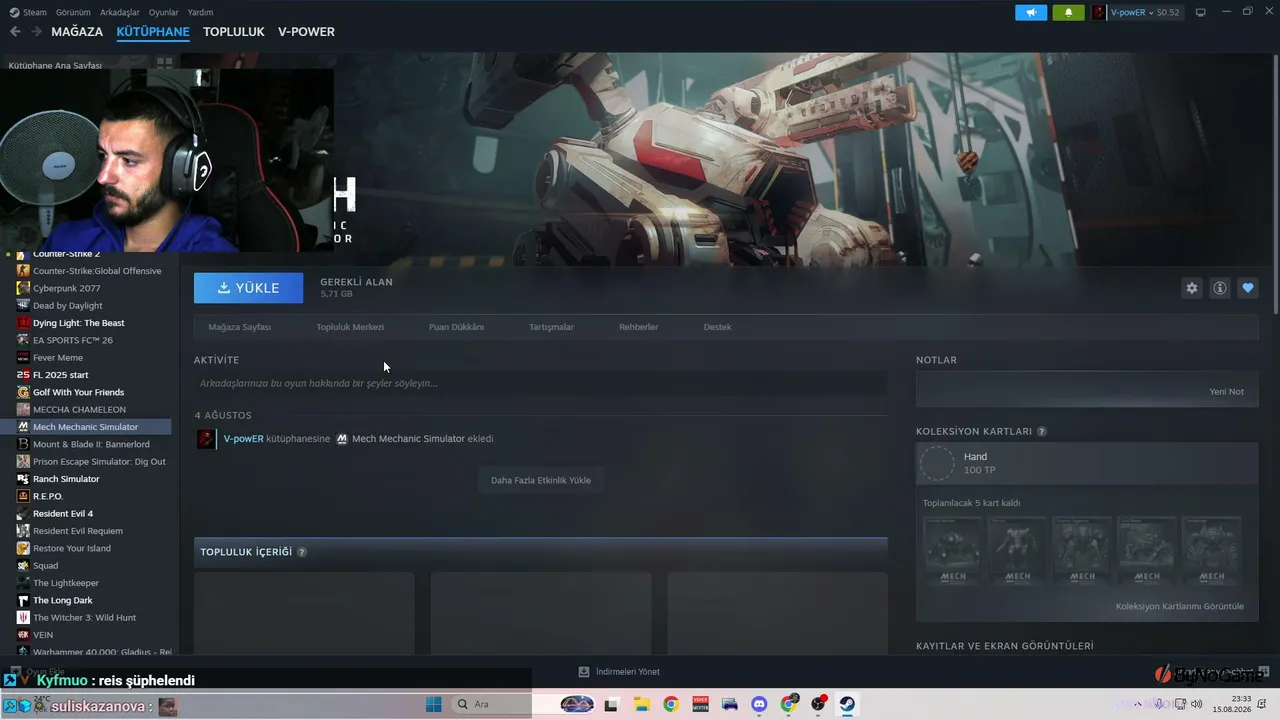Switch to Big Picture mode monitor icon
This screenshot has height=720, width=1280.
point(1201,12)
